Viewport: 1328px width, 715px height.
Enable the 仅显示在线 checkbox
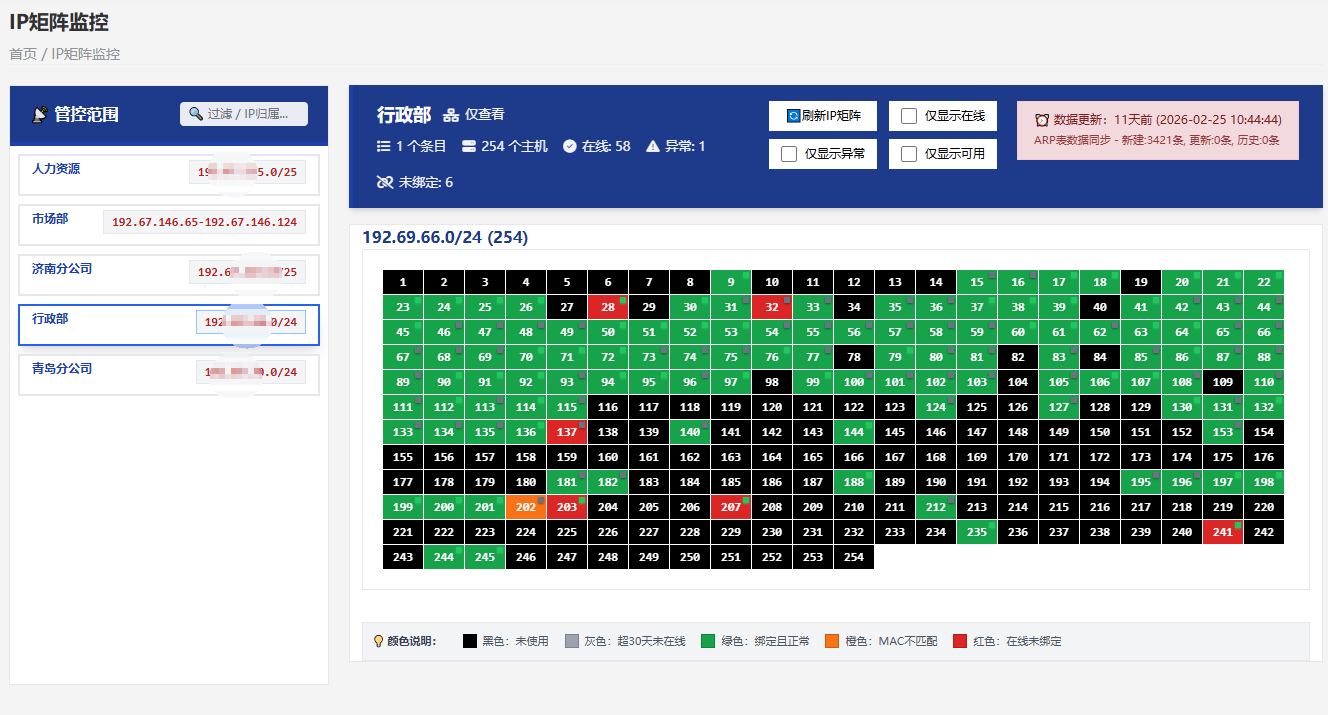[x=911, y=115]
